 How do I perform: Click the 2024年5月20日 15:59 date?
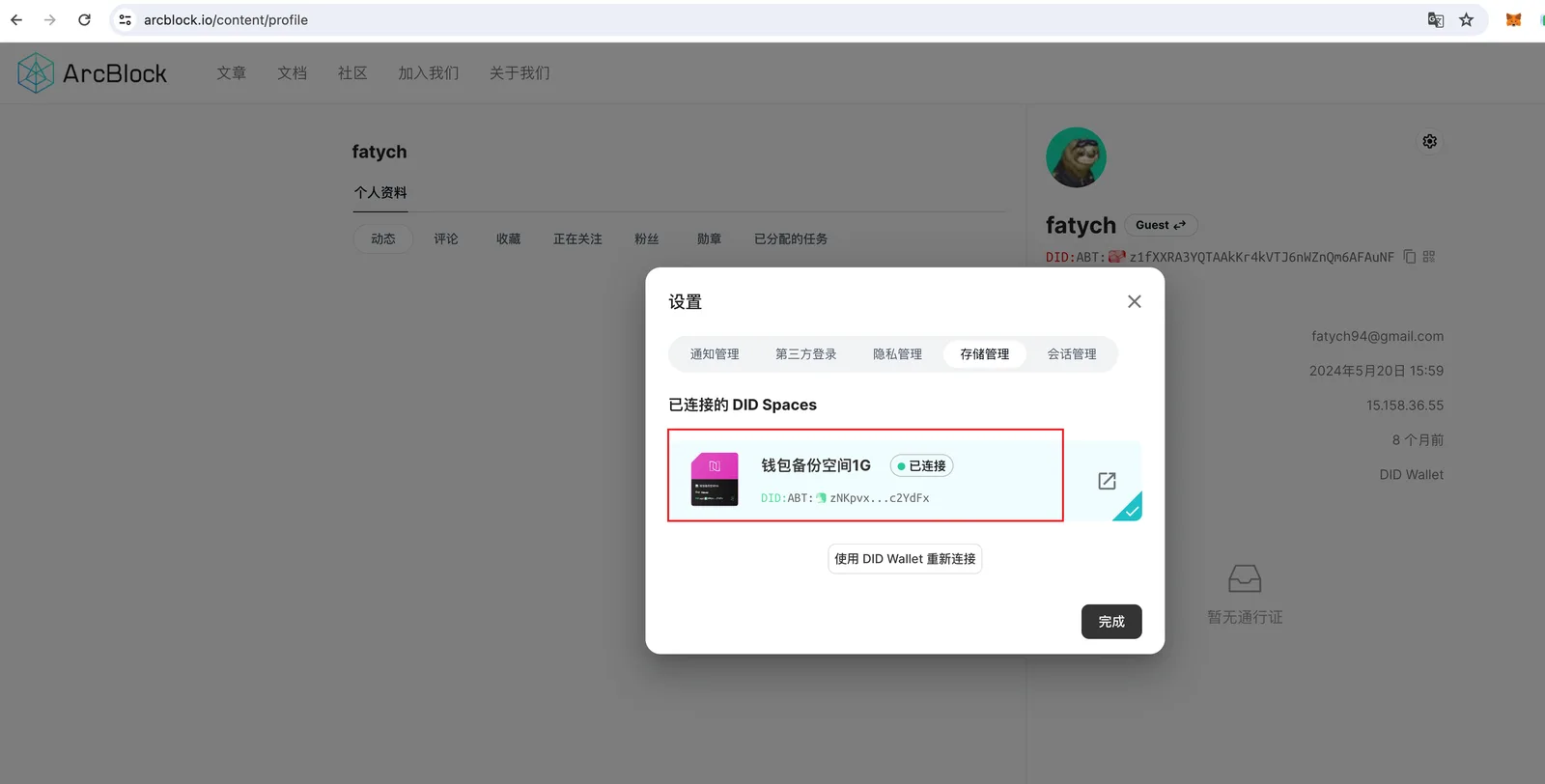pyautogui.click(x=1376, y=371)
